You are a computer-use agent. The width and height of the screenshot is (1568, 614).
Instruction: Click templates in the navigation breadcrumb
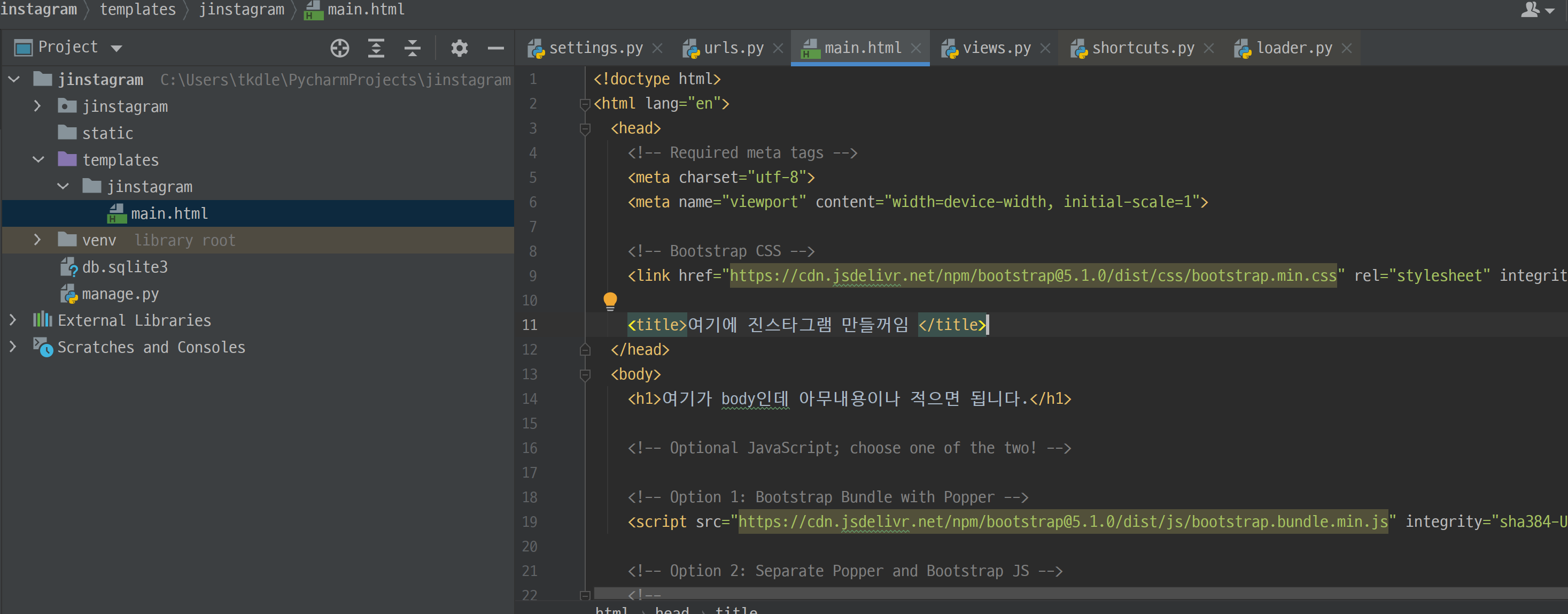137,10
